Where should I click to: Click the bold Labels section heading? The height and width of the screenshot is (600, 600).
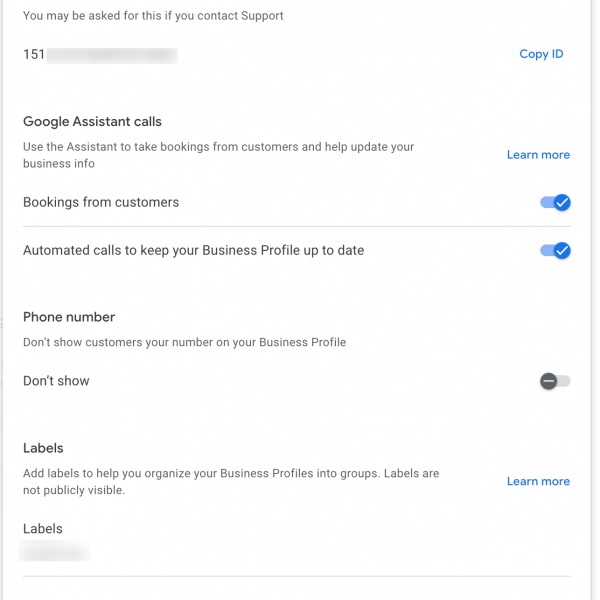pyautogui.click(x=43, y=448)
